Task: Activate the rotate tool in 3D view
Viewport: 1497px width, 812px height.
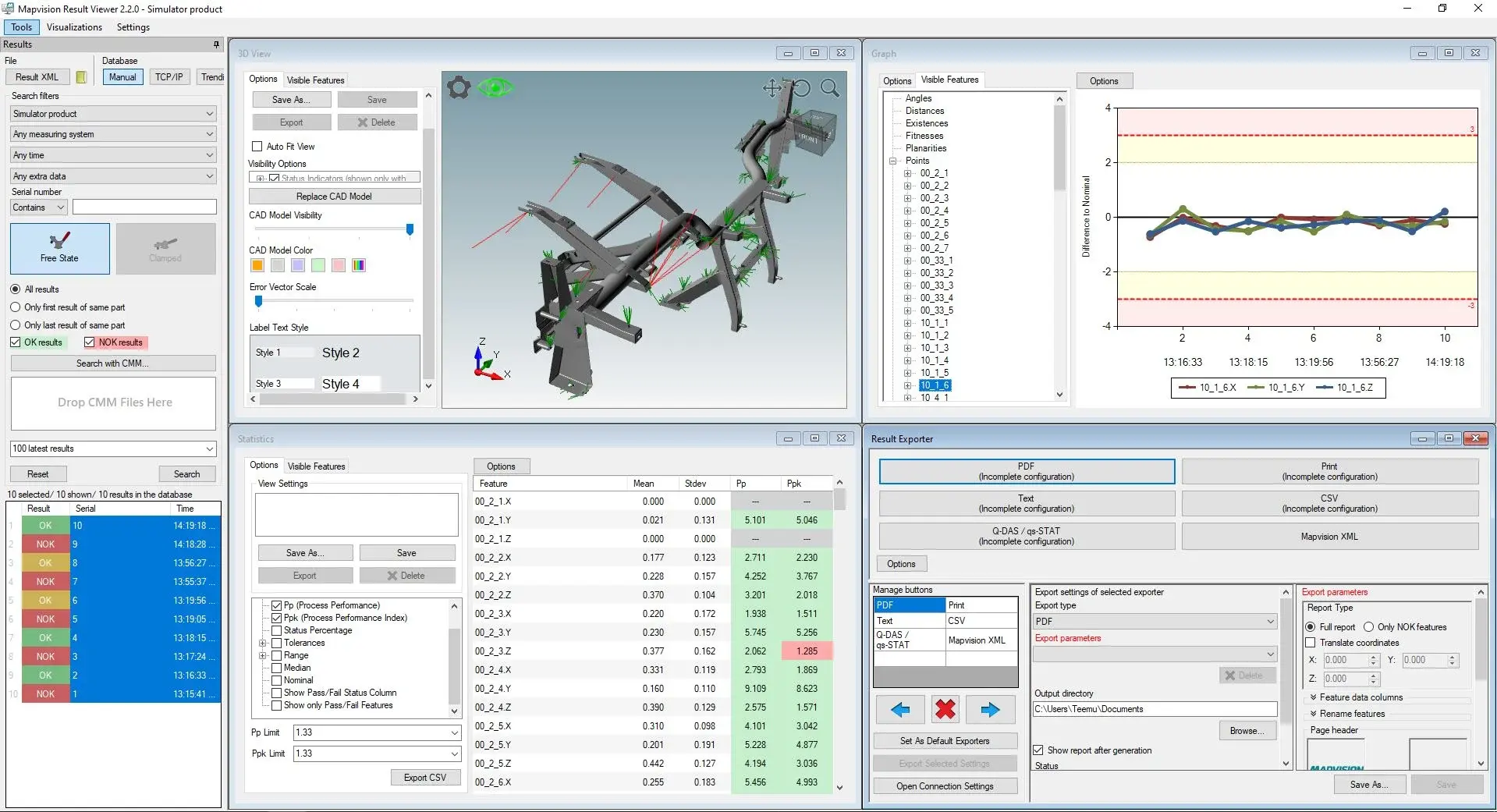Action: [801, 88]
